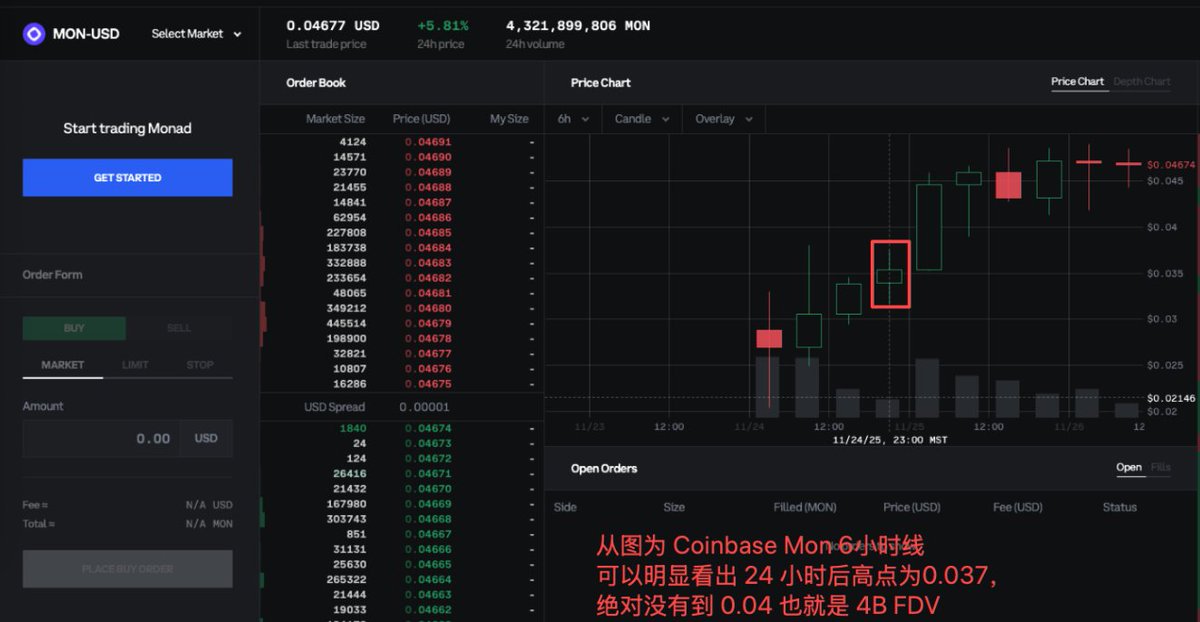Click the USD currency unit button
The image size is (1200, 622).
206,438
